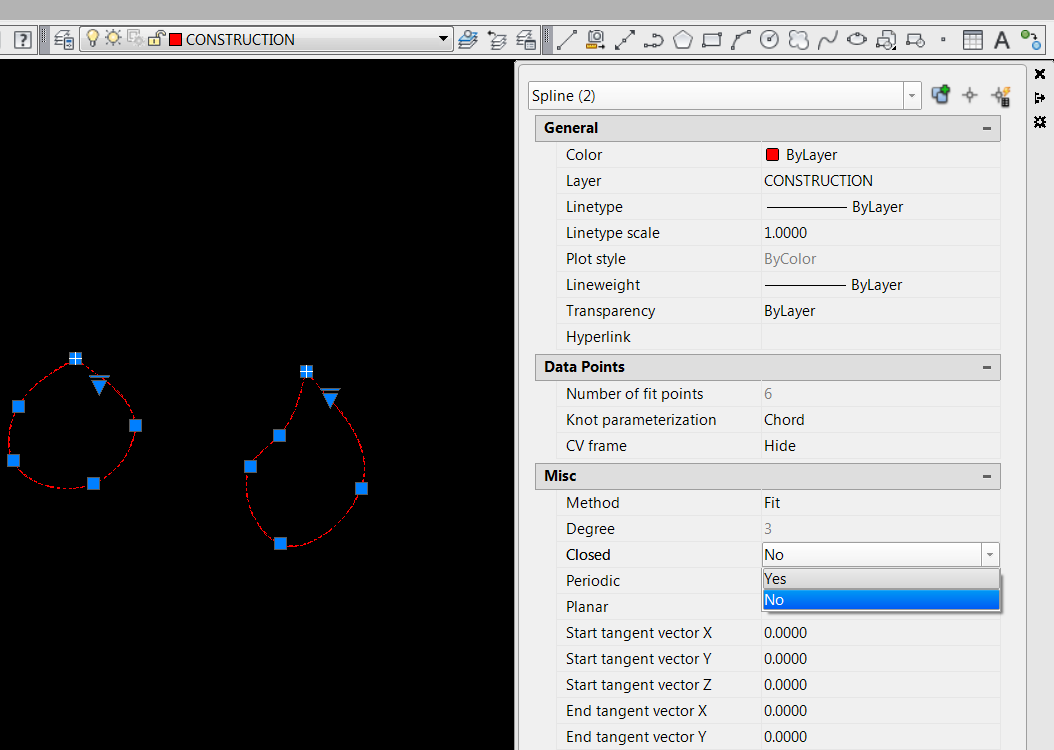Click the red CONSTRUCTION layer color square
Viewport: 1054px width, 750px height.
[x=175, y=40]
